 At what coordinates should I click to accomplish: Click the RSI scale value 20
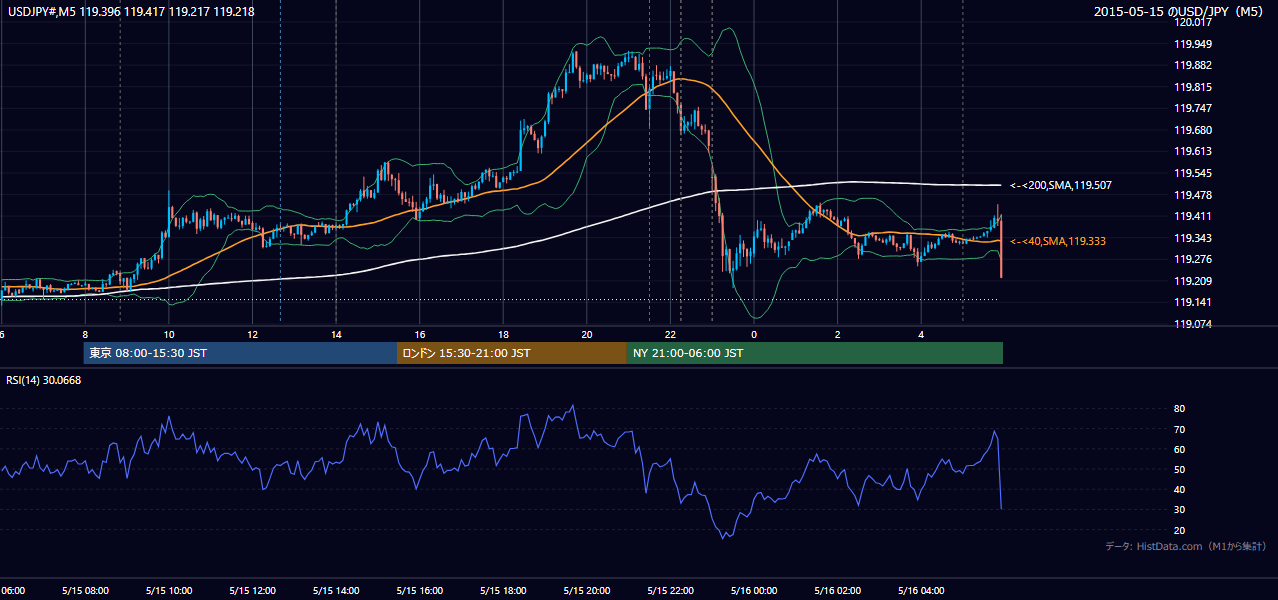pos(1179,530)
